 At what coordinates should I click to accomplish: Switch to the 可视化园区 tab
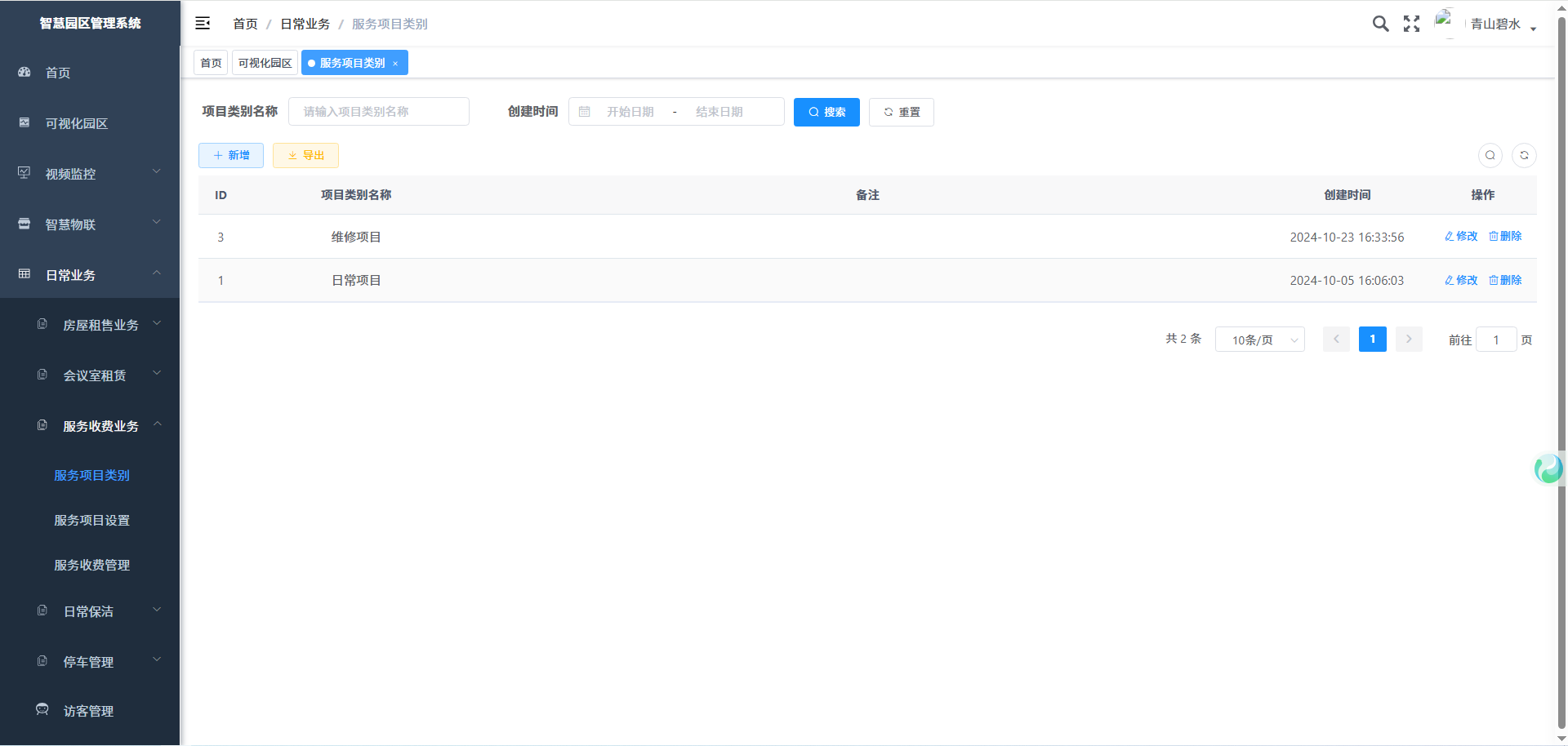pyautogui.click(x=265, y=63)
